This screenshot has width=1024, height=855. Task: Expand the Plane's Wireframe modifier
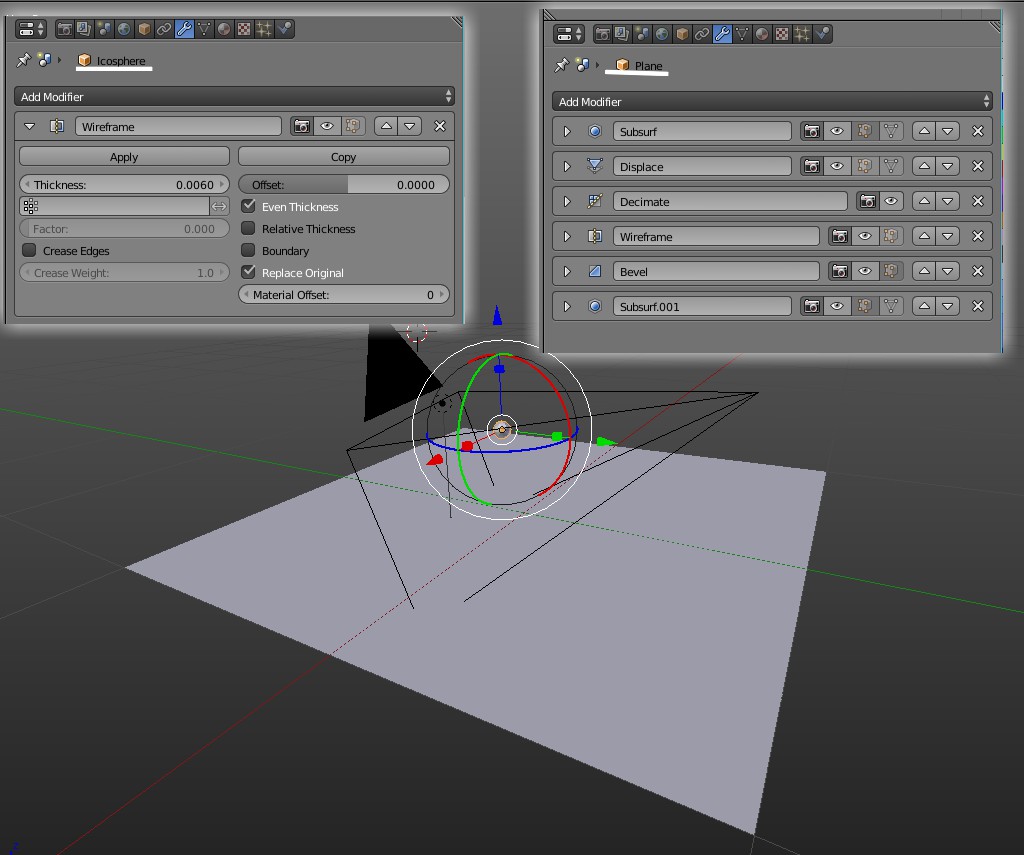point(567,236)
